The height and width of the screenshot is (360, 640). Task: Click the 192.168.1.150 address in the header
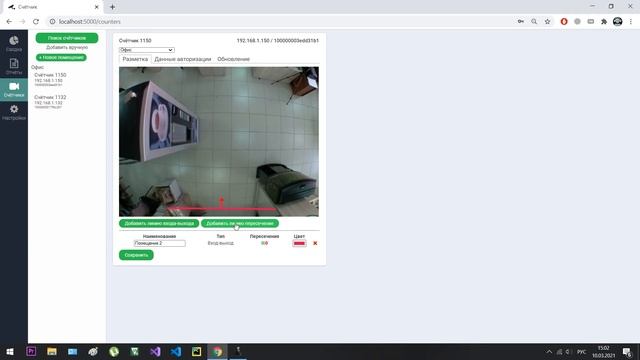[x=253, y=41]
